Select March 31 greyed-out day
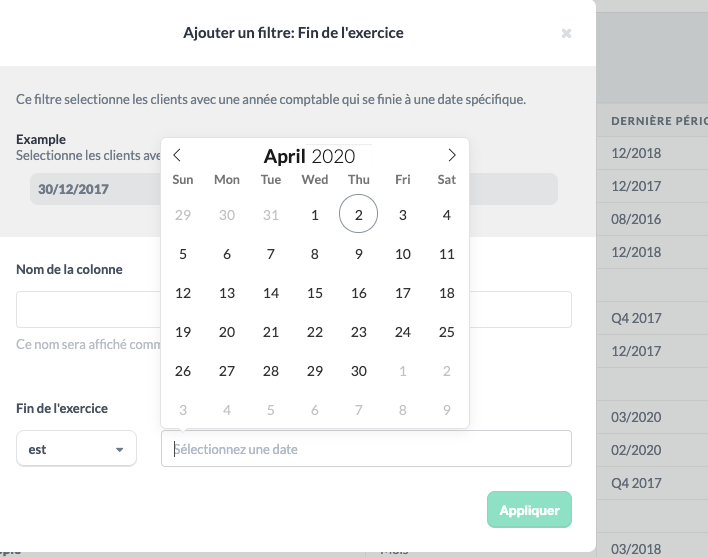708x557 pixels. tap(271, 214)
